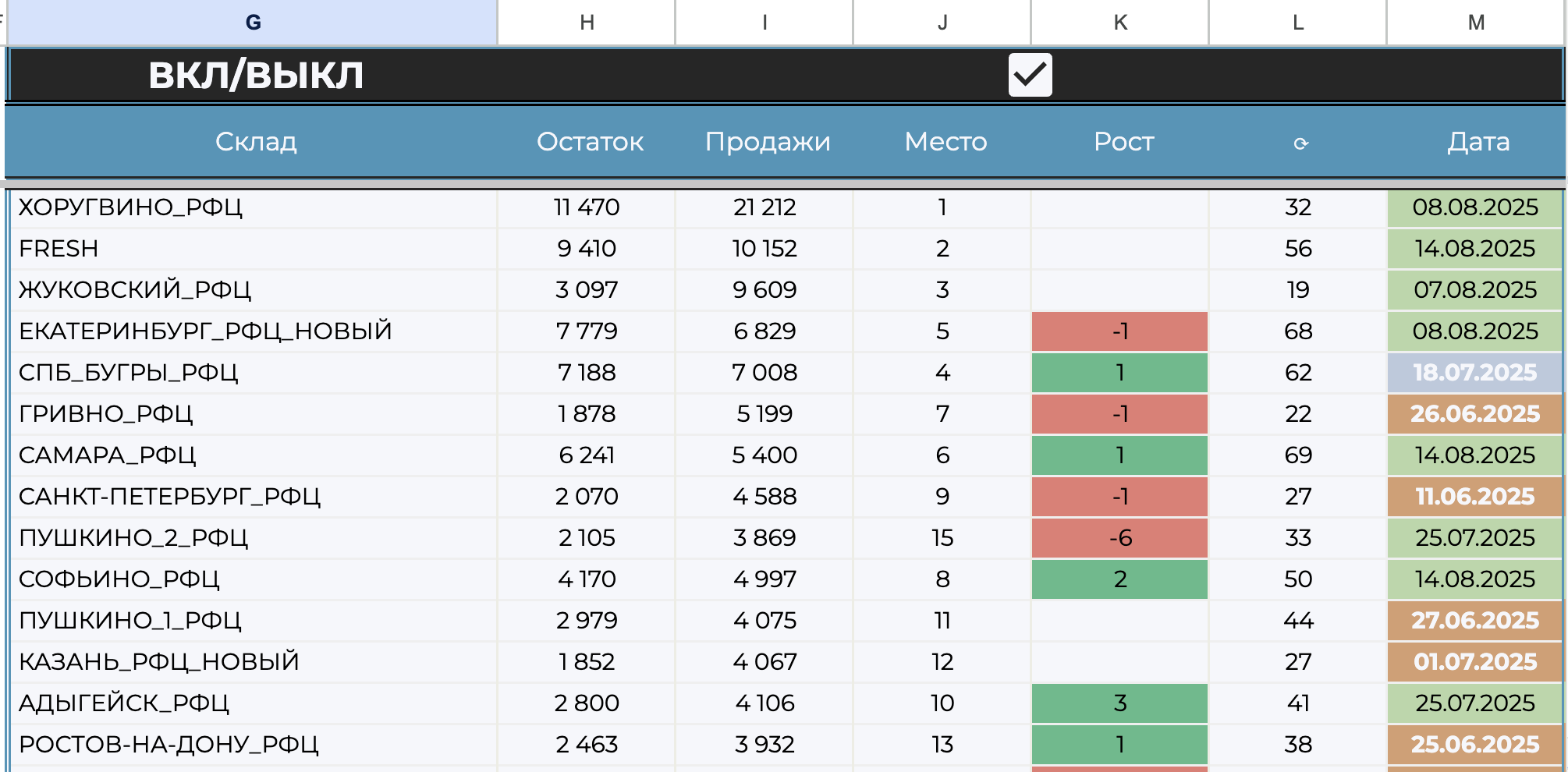Click the Дата header cell
Image resolution: width=1568 pixels, height=772 pixels.
coord(1478,142)
